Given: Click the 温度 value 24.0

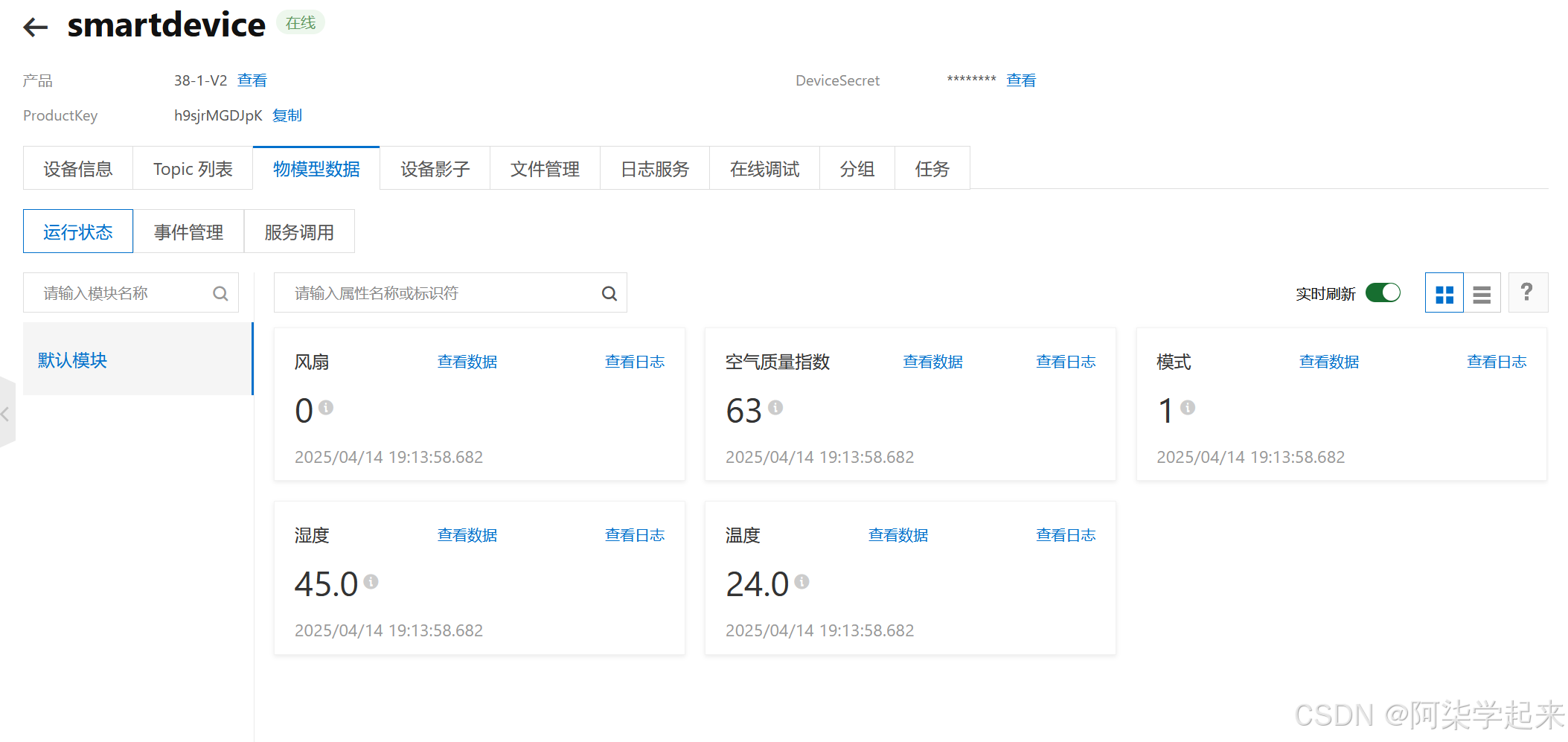Looking at the screenshot, I should pos(757,584).
